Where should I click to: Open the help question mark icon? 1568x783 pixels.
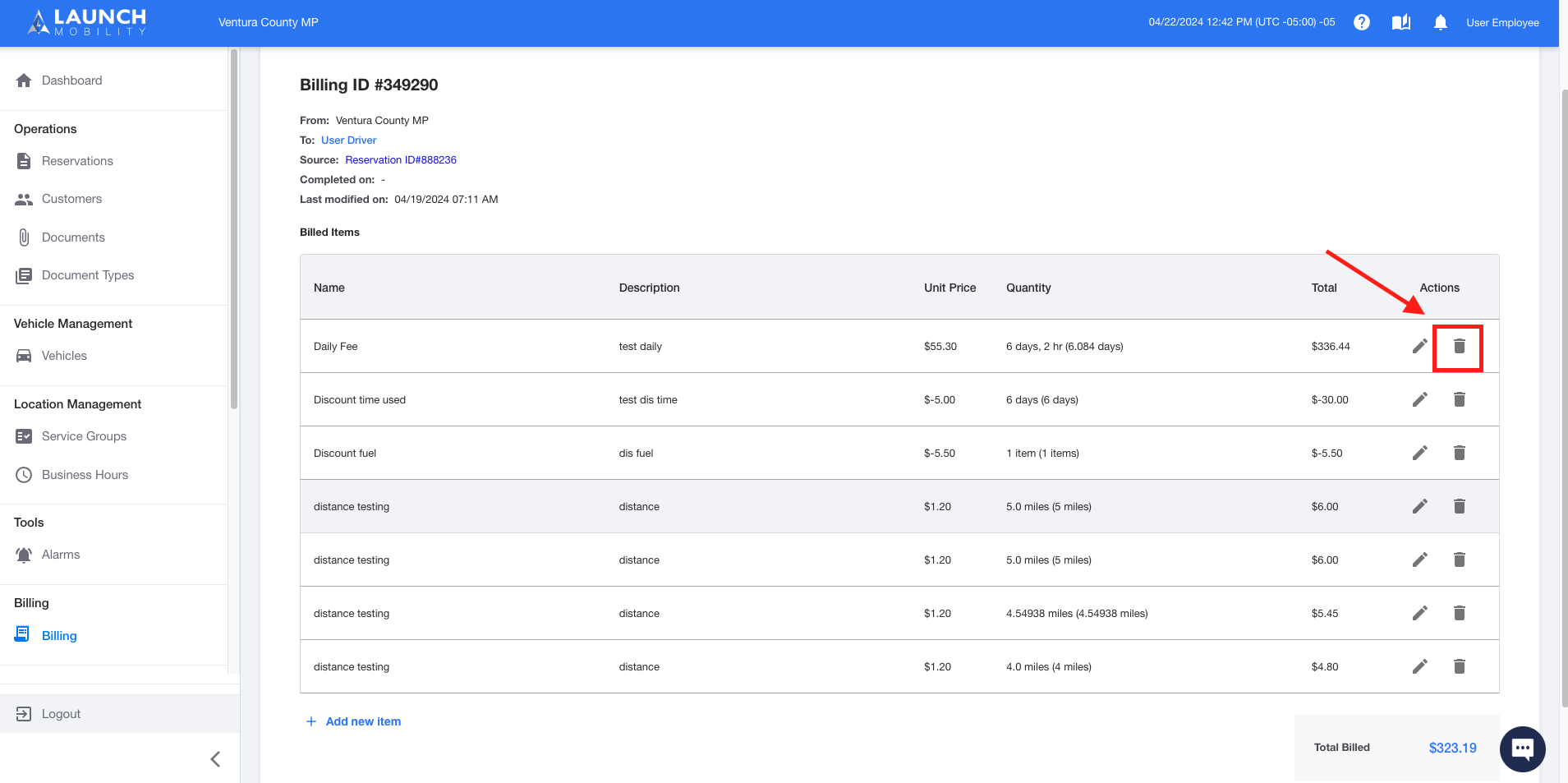click(x=1362, y=22)
